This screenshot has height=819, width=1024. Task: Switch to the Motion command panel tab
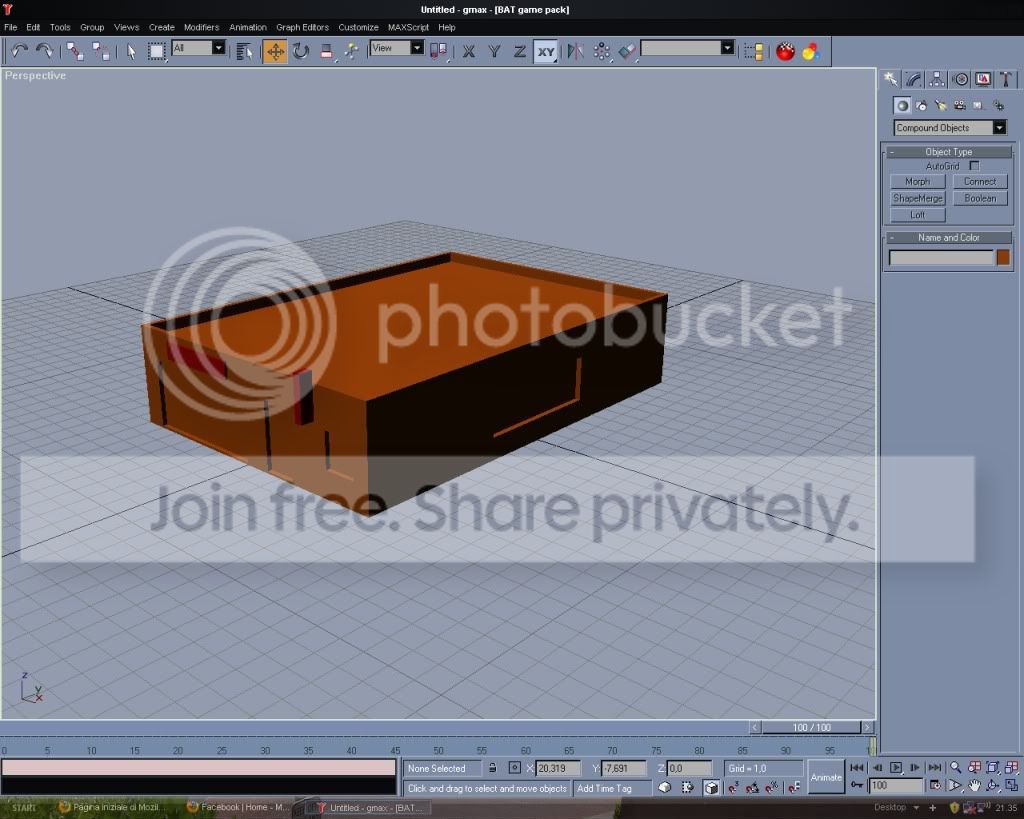[x=960, y=80]
